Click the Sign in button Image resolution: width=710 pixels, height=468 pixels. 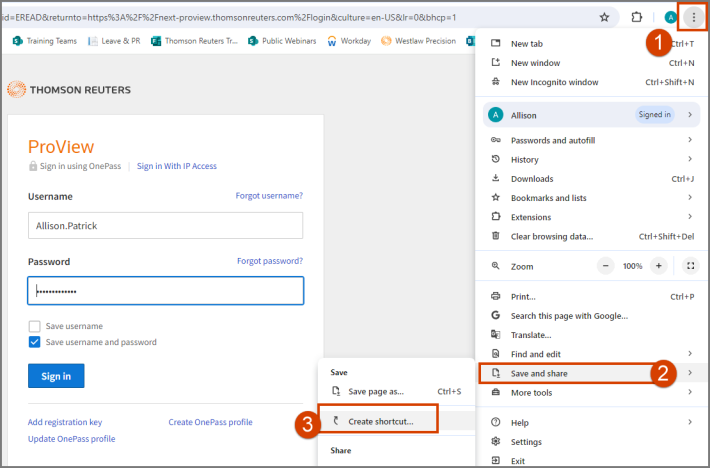(x=56, y=376)
